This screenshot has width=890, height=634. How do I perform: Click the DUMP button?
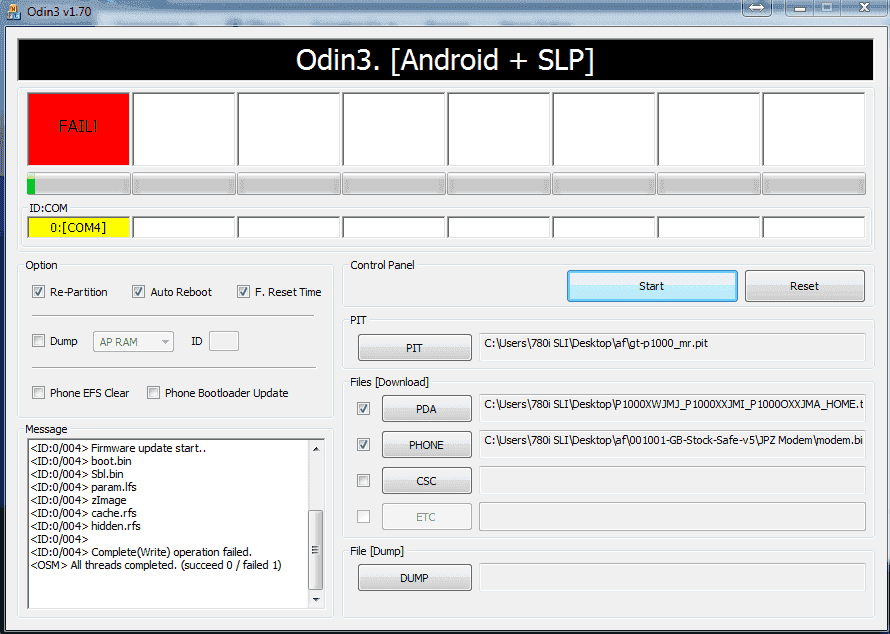[x=414, y=578]
